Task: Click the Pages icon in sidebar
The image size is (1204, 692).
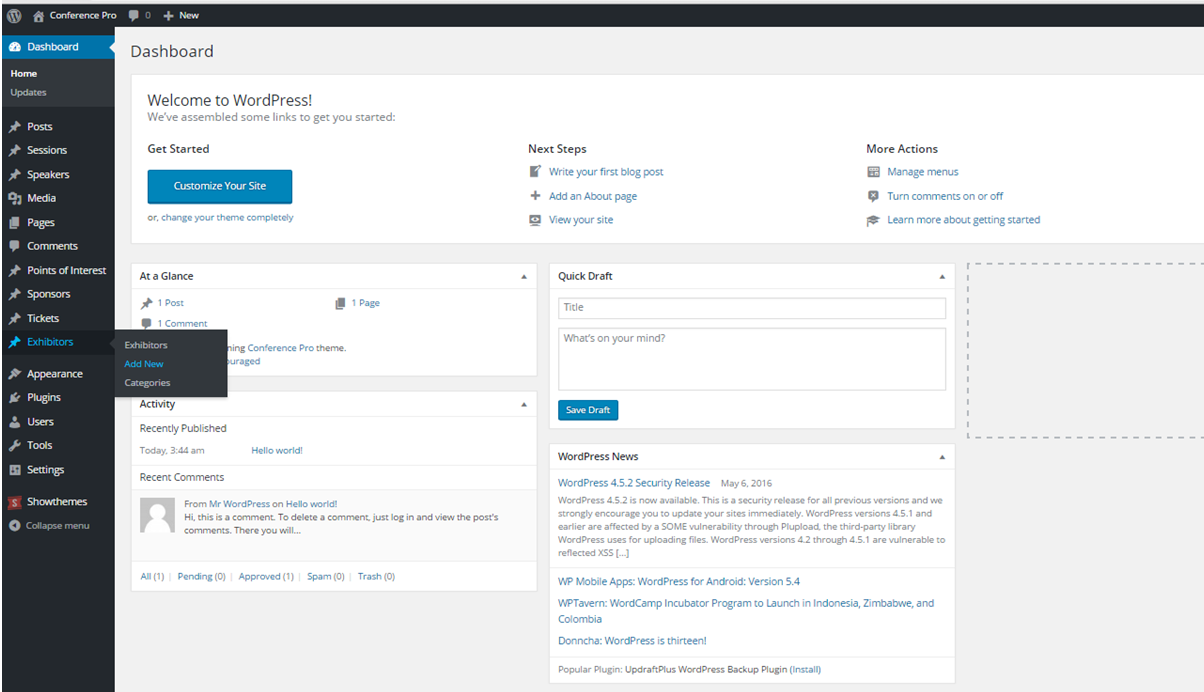Action: point(14,222)
